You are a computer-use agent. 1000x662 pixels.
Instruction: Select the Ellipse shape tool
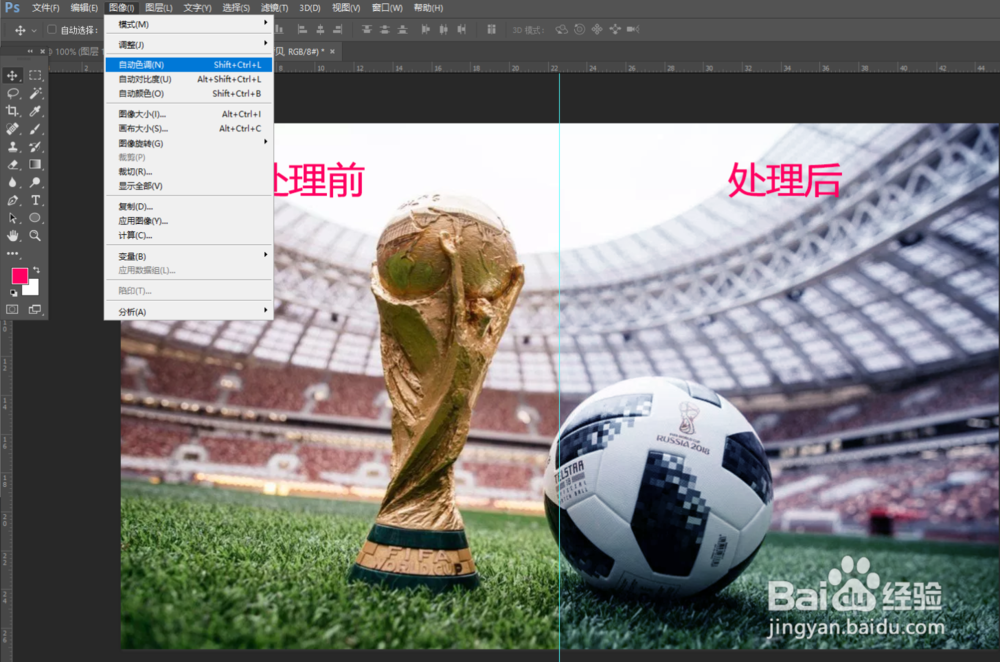[35, 218]
